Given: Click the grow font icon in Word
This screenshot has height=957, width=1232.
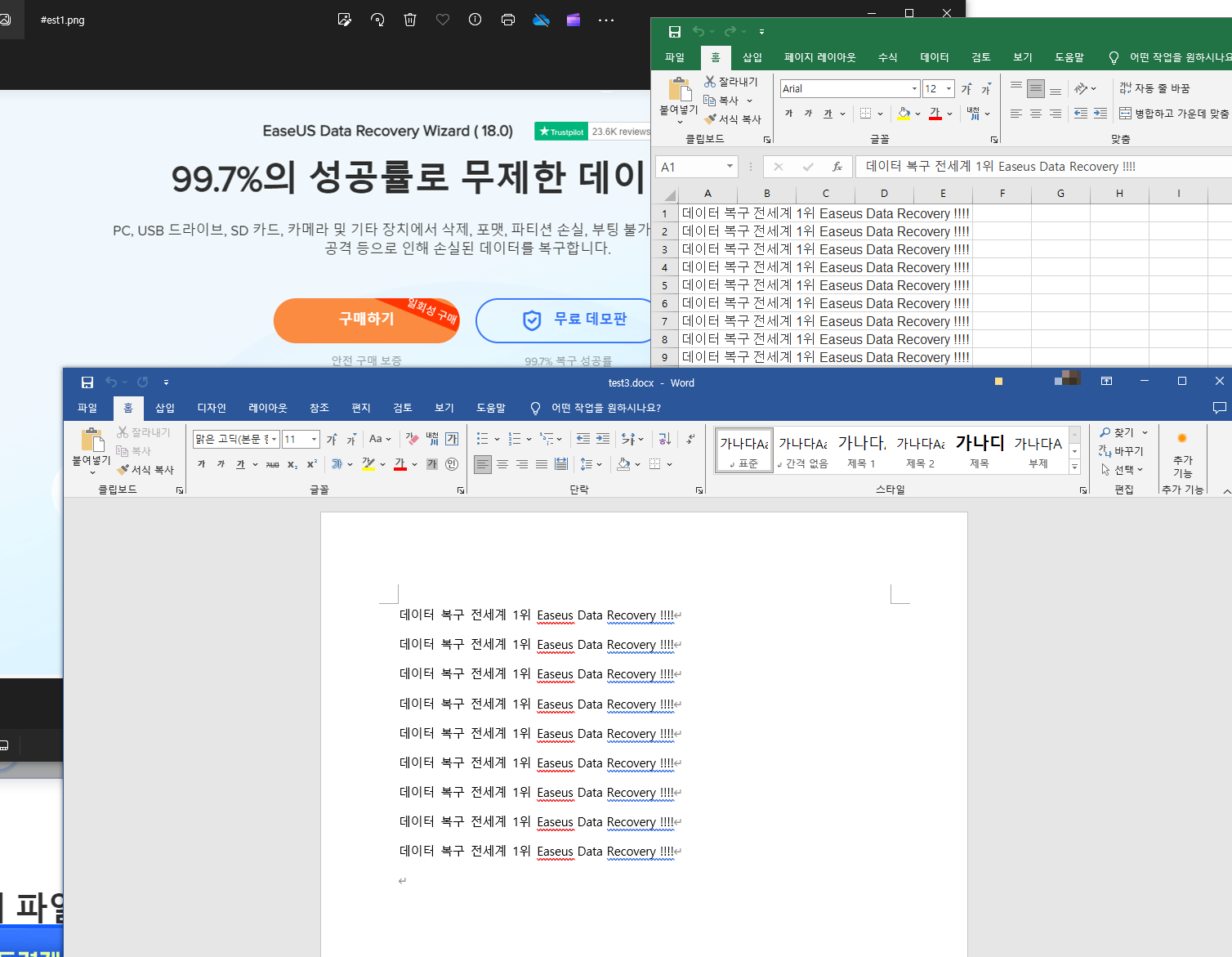Looking at the screenshot, I should (332, 439).
